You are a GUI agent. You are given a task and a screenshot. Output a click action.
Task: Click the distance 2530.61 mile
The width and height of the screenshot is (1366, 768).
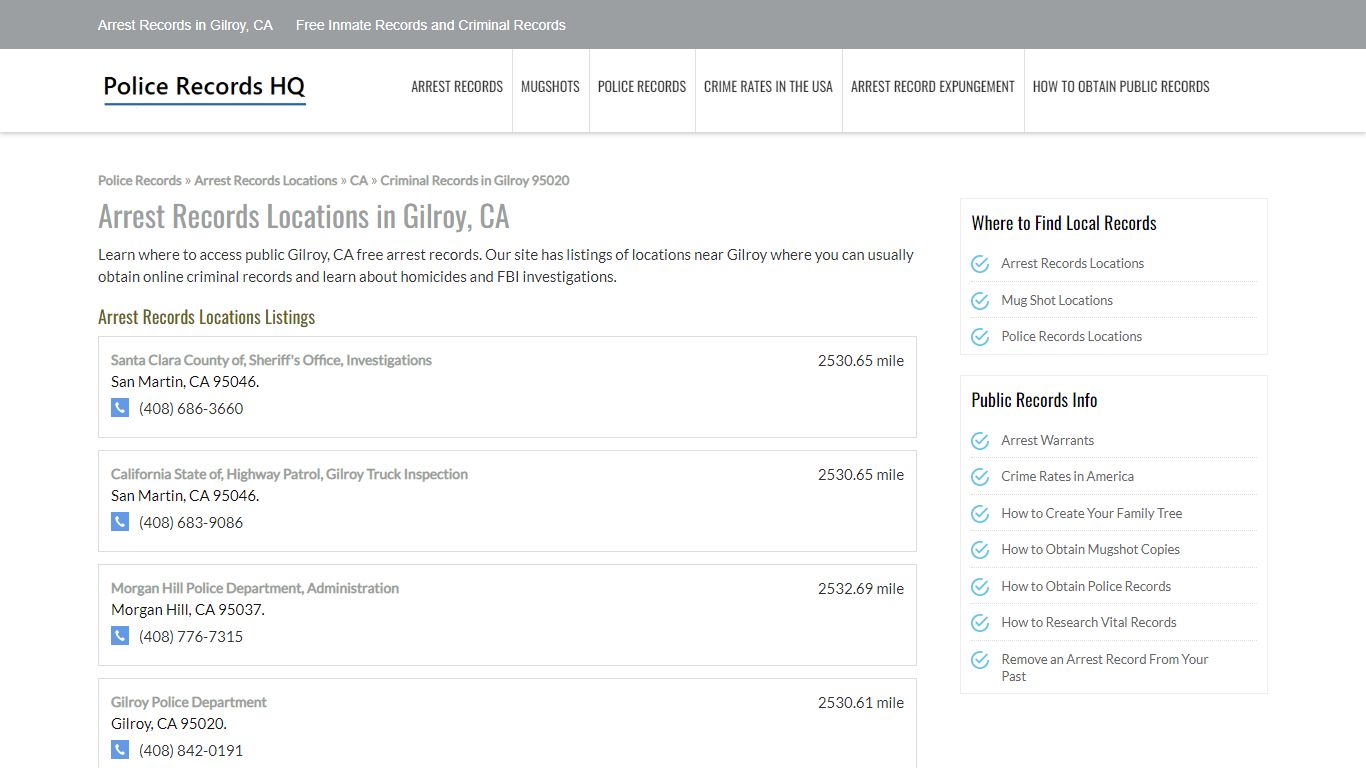click(x=861, y=702)
